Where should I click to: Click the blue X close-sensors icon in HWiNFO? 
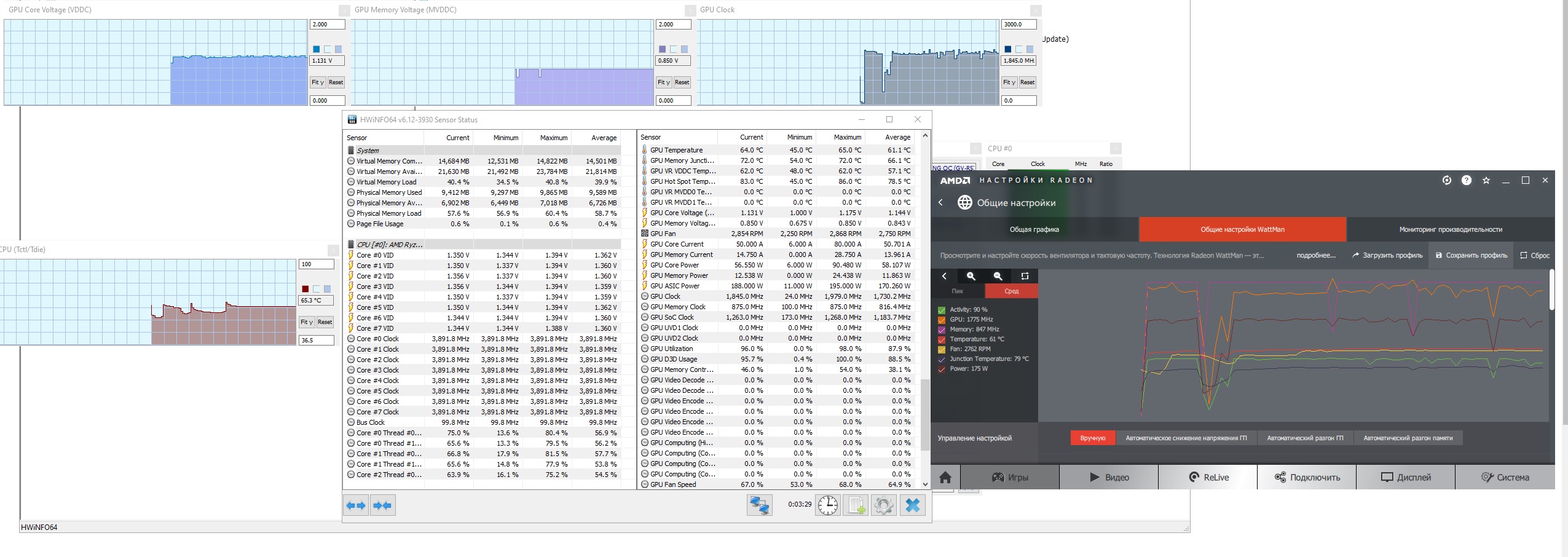click(913, 505)
